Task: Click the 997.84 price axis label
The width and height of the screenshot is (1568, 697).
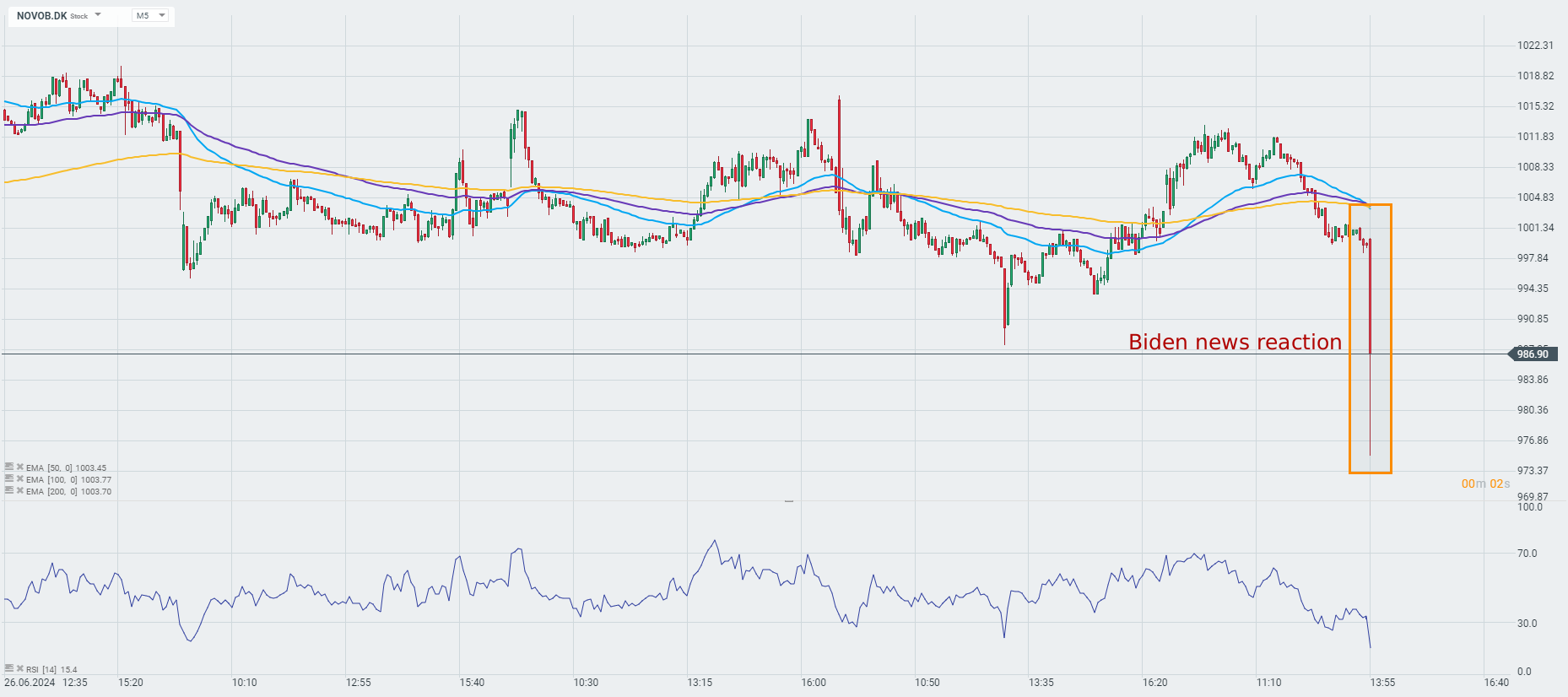Action: [1533, 258]
